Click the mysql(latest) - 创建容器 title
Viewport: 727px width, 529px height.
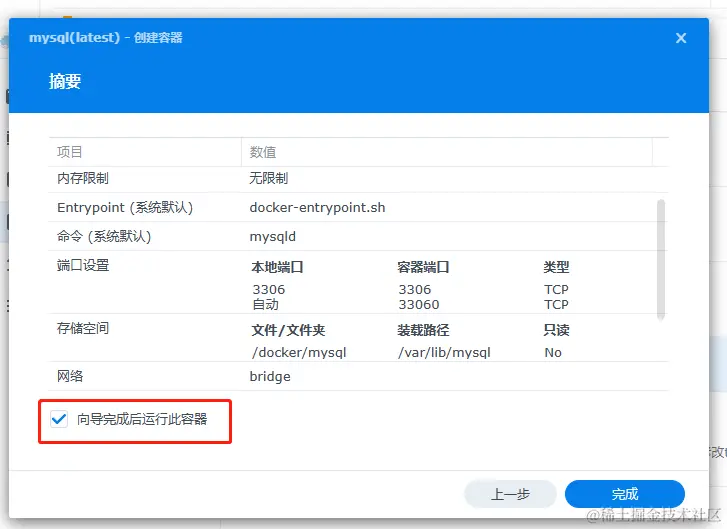[x=105, y=38]
